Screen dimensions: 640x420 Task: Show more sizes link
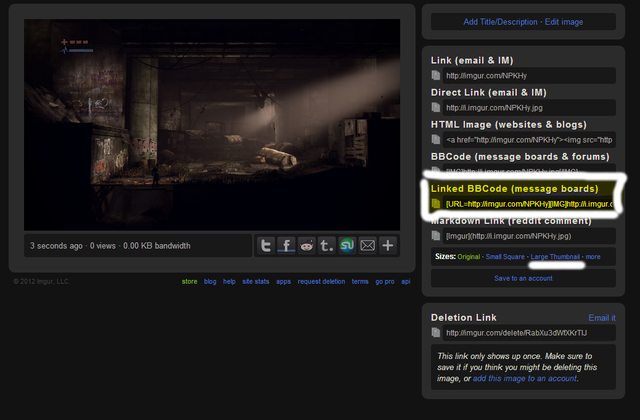pos(593,257)
